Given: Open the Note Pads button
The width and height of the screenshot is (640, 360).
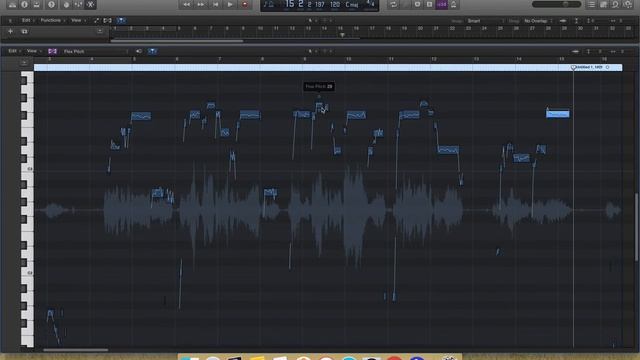Looking at the screenshot, I should [604, 4].
